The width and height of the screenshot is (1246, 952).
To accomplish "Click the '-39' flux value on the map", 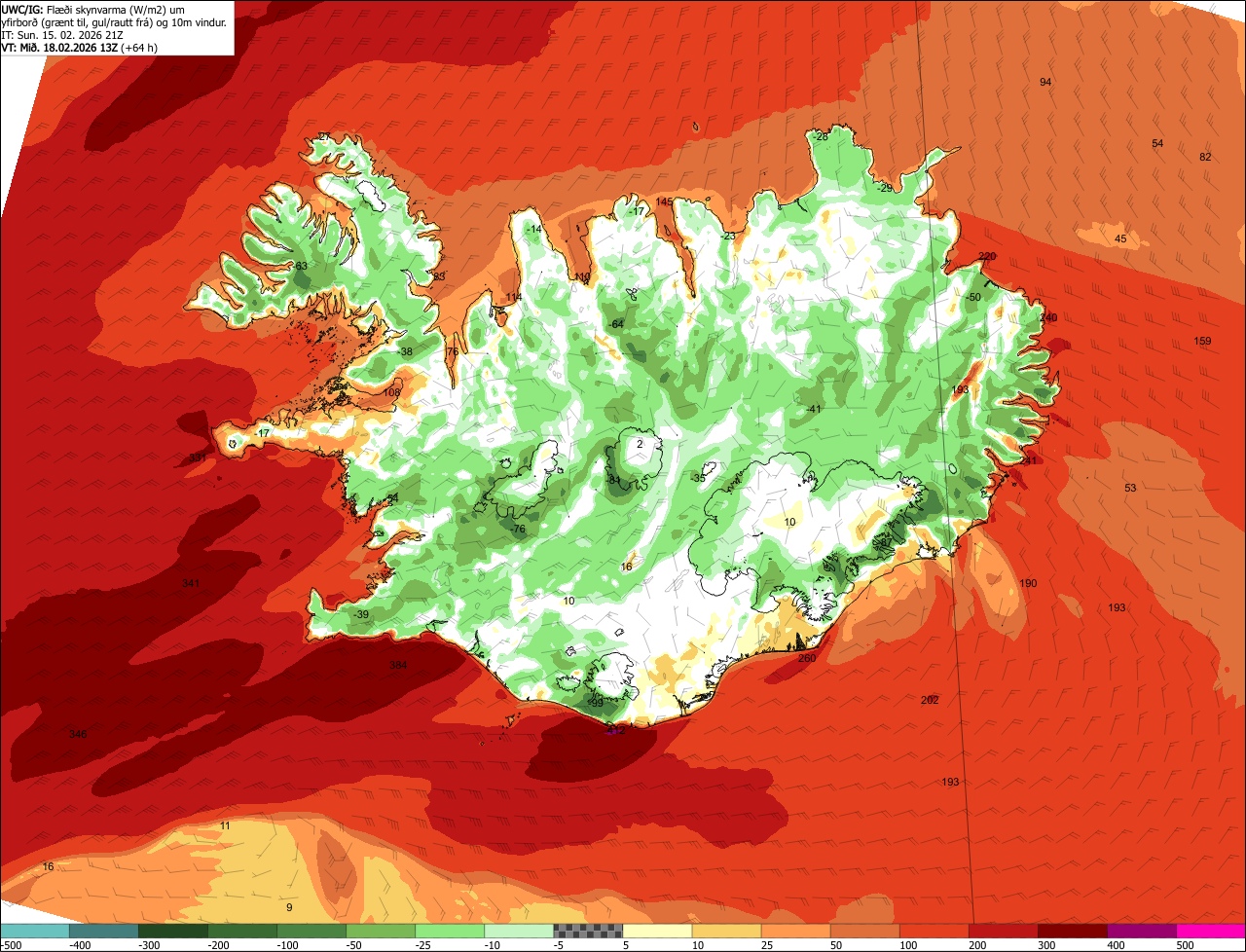I will [x=361, y=614].
